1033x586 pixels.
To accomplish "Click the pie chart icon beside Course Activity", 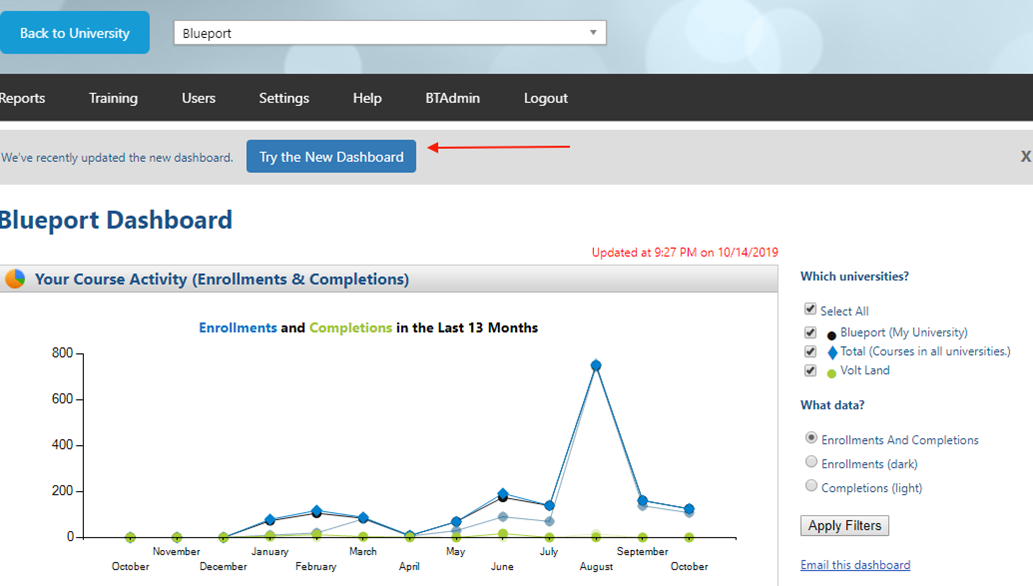I will coord(14,279).
